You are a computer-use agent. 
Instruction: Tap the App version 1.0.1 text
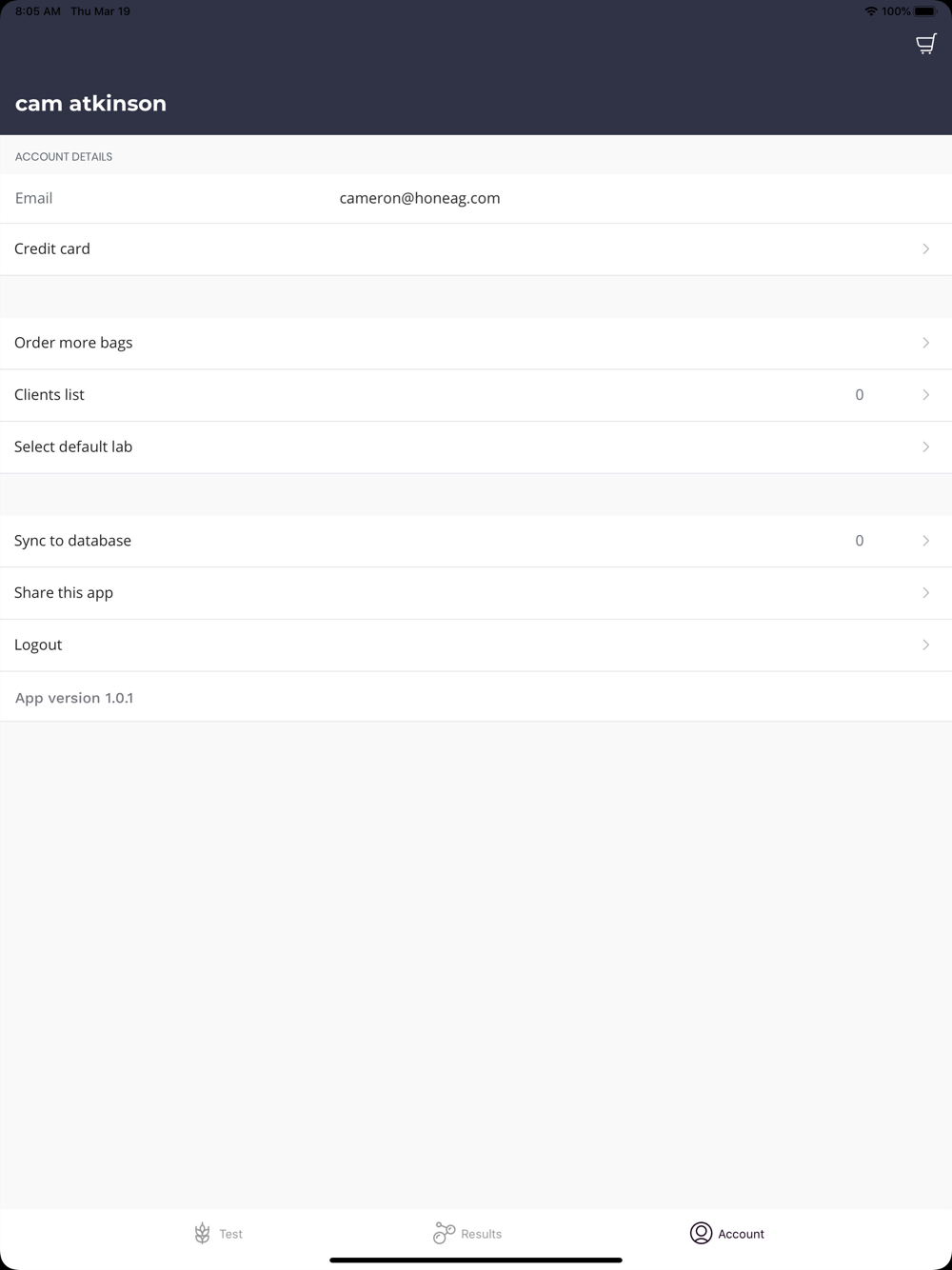tap(74, 698)
